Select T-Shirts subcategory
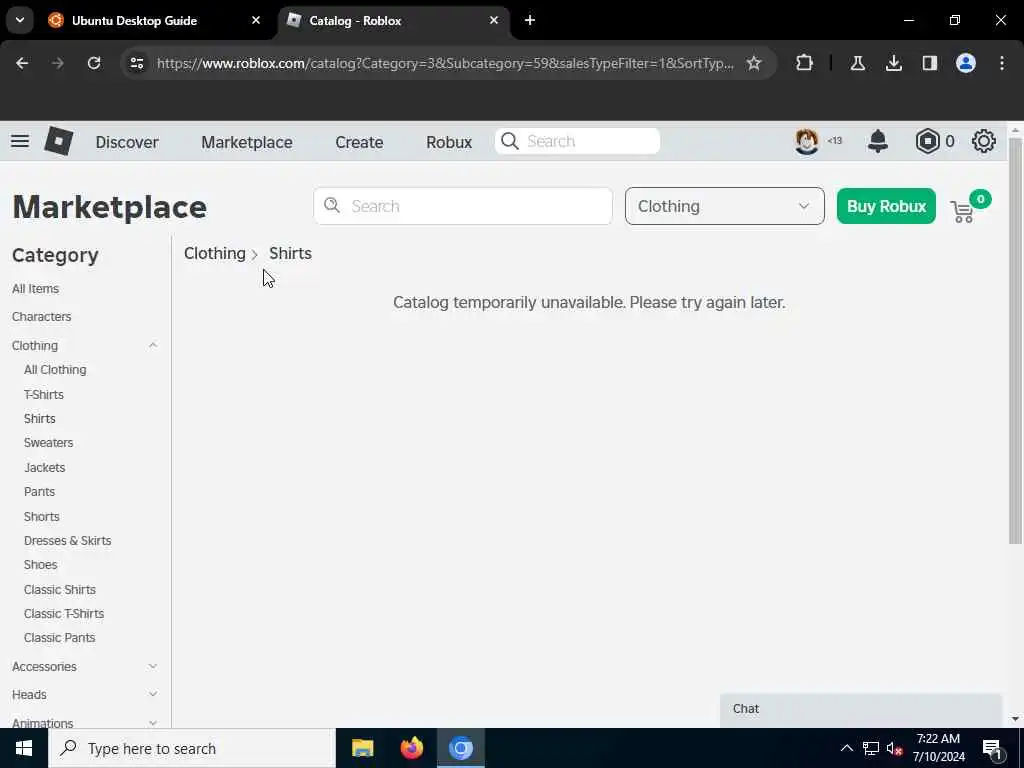This screenshot has width=1024, height=768. coord(44,394)
